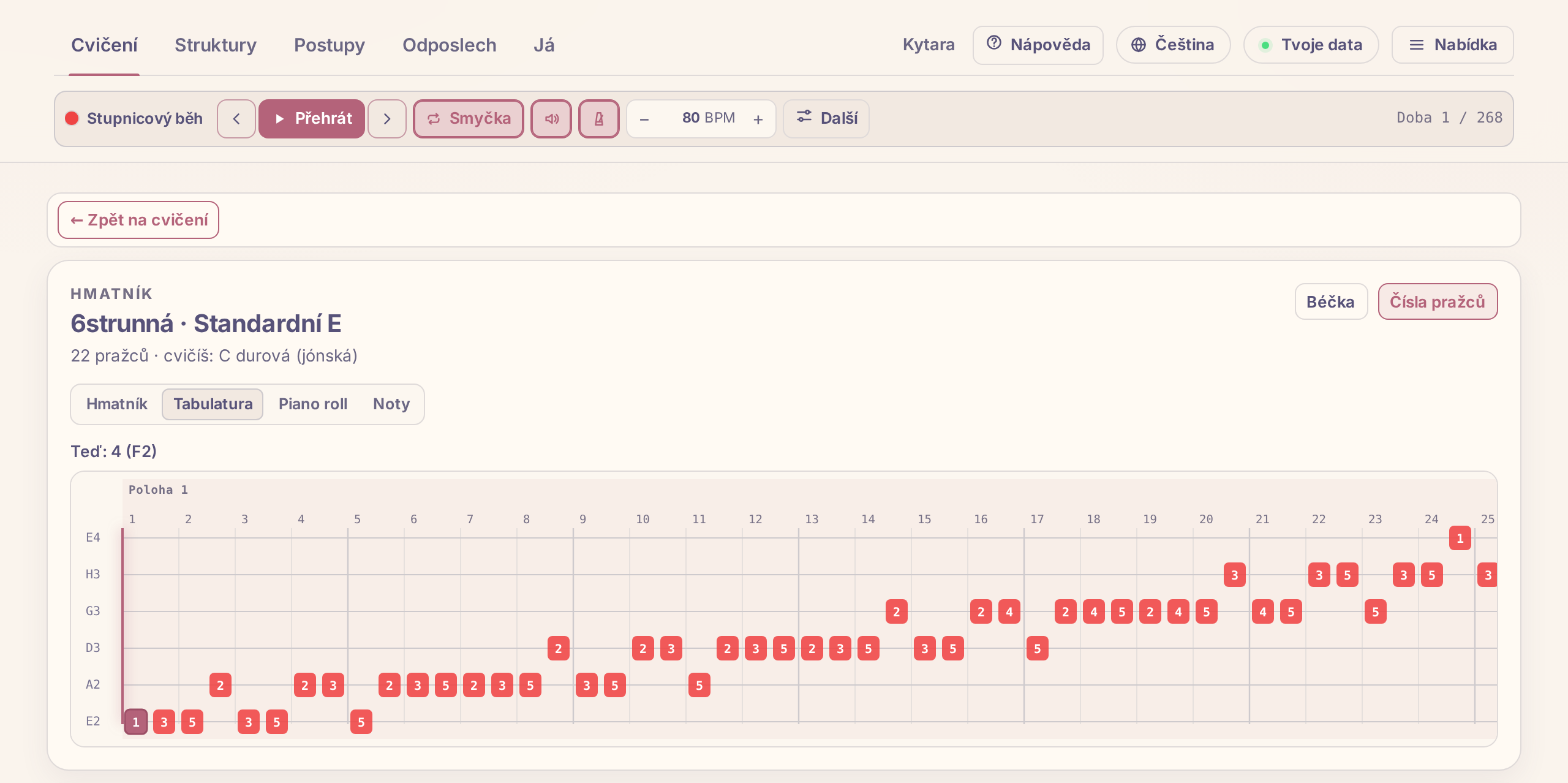This screenshot has height=783, width=1568.
Task: Click the 80 BPM tempo field
Action: (709, 118)
